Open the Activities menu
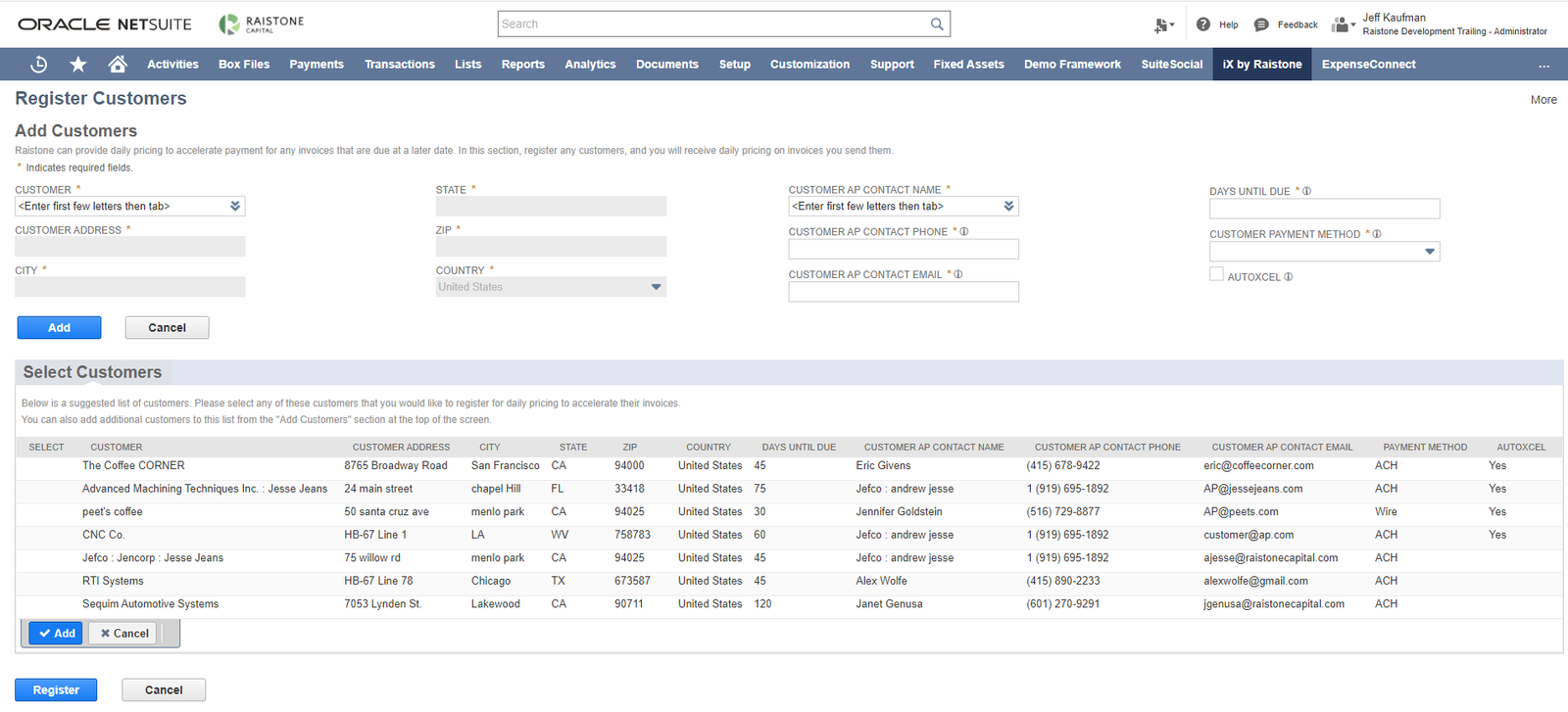Screen dimensions: 1568x712 [172, 65]
